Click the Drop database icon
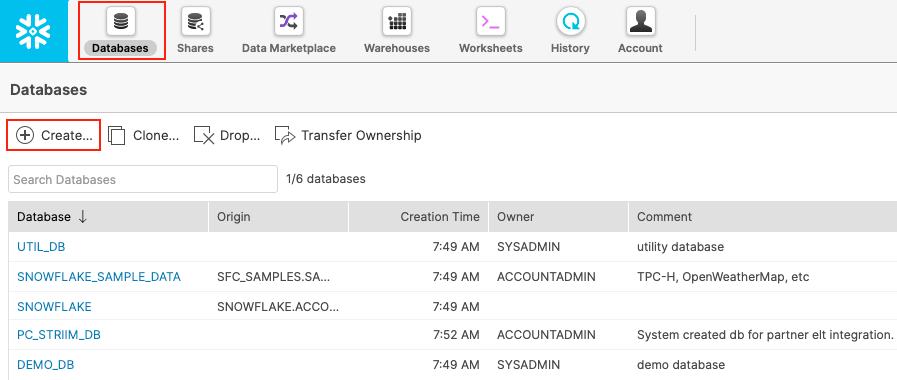Viewport: 897px width, 380px height. [x=204, y=135]
